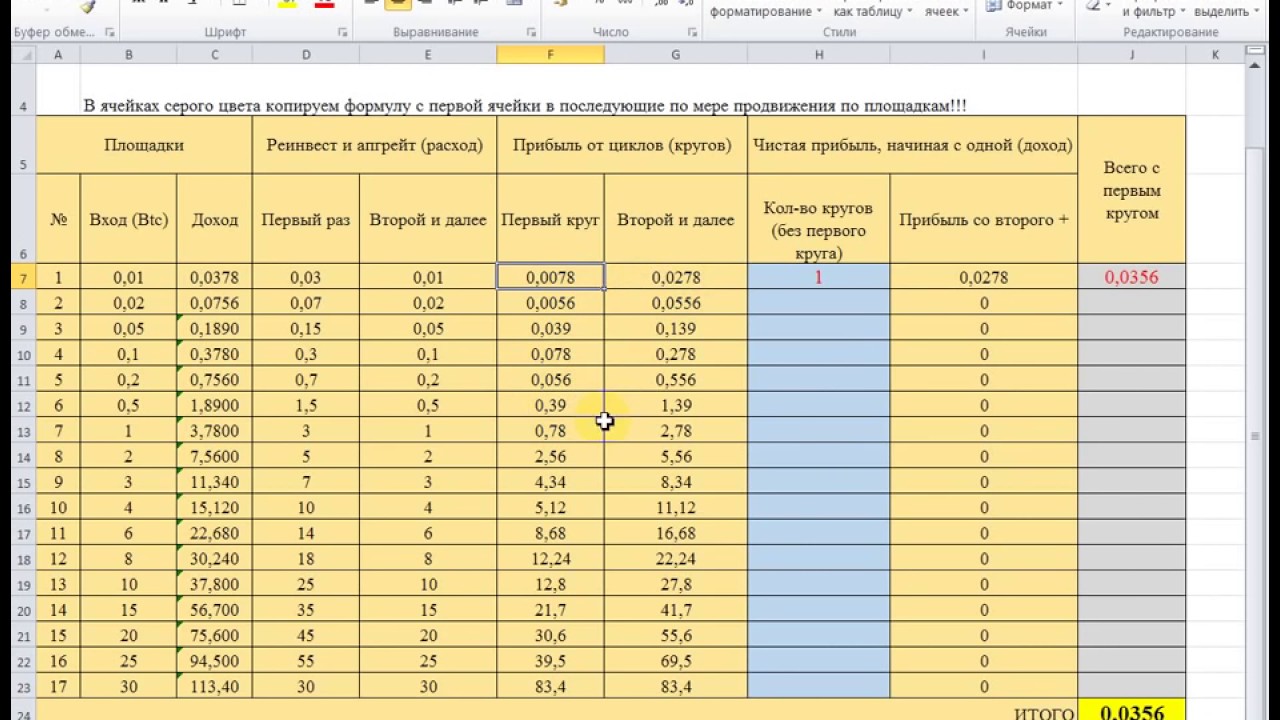Click the Вход (Btc) column heading
Screen dimensions: 1280x720
click(129, 220)
